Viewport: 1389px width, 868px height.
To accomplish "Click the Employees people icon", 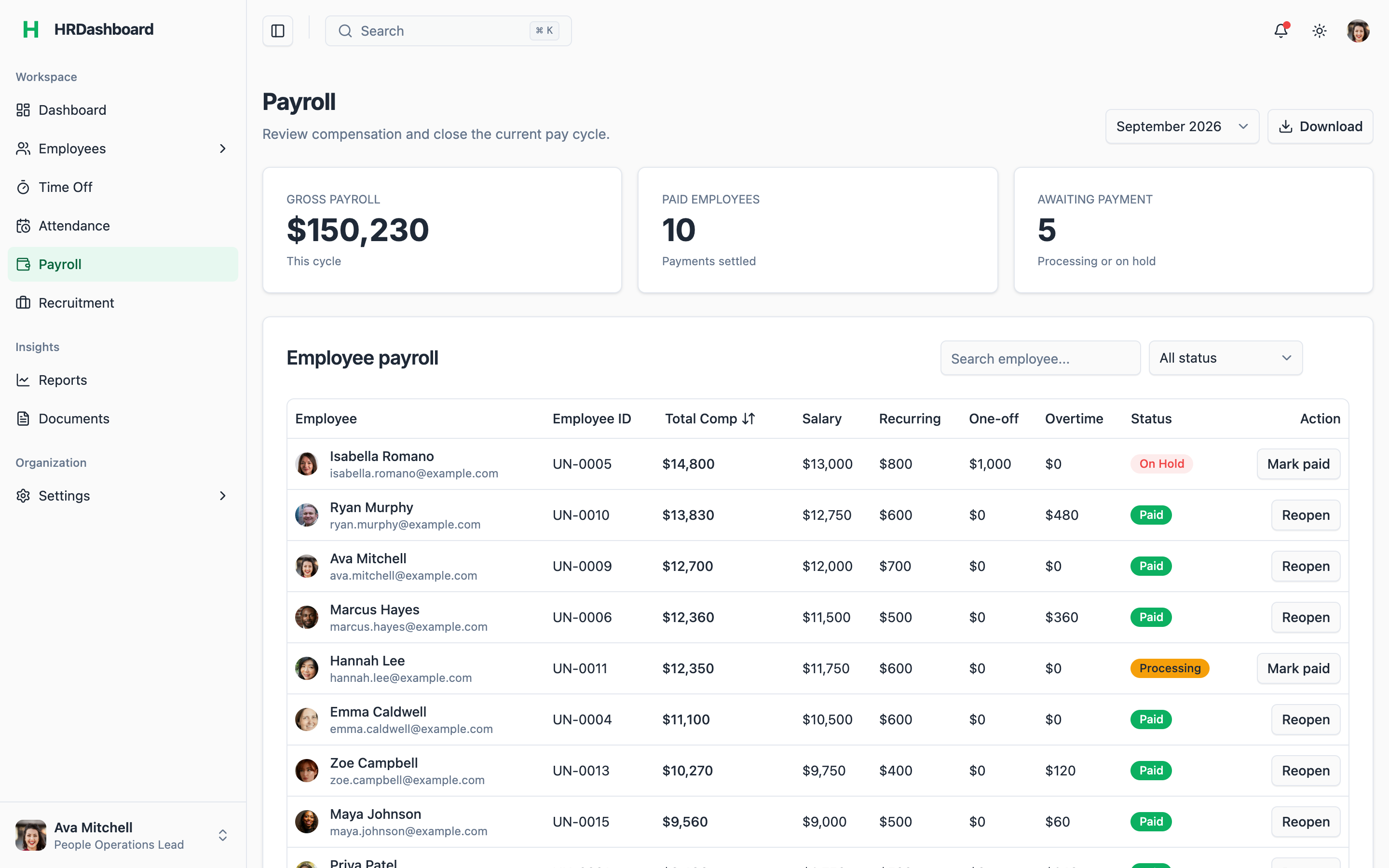I will pos(23,149).
